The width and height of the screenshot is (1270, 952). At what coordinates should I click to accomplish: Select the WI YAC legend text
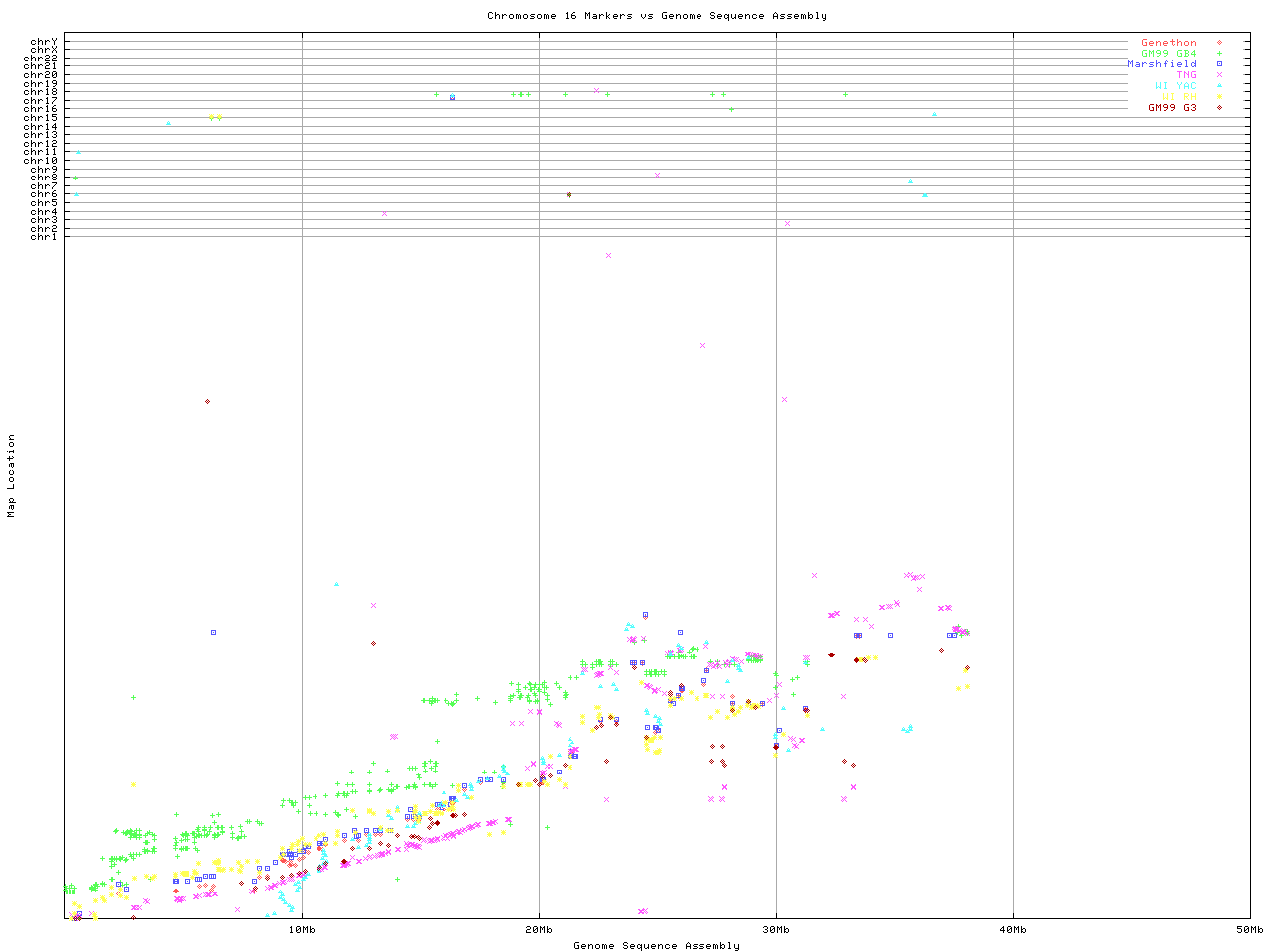1175,86
